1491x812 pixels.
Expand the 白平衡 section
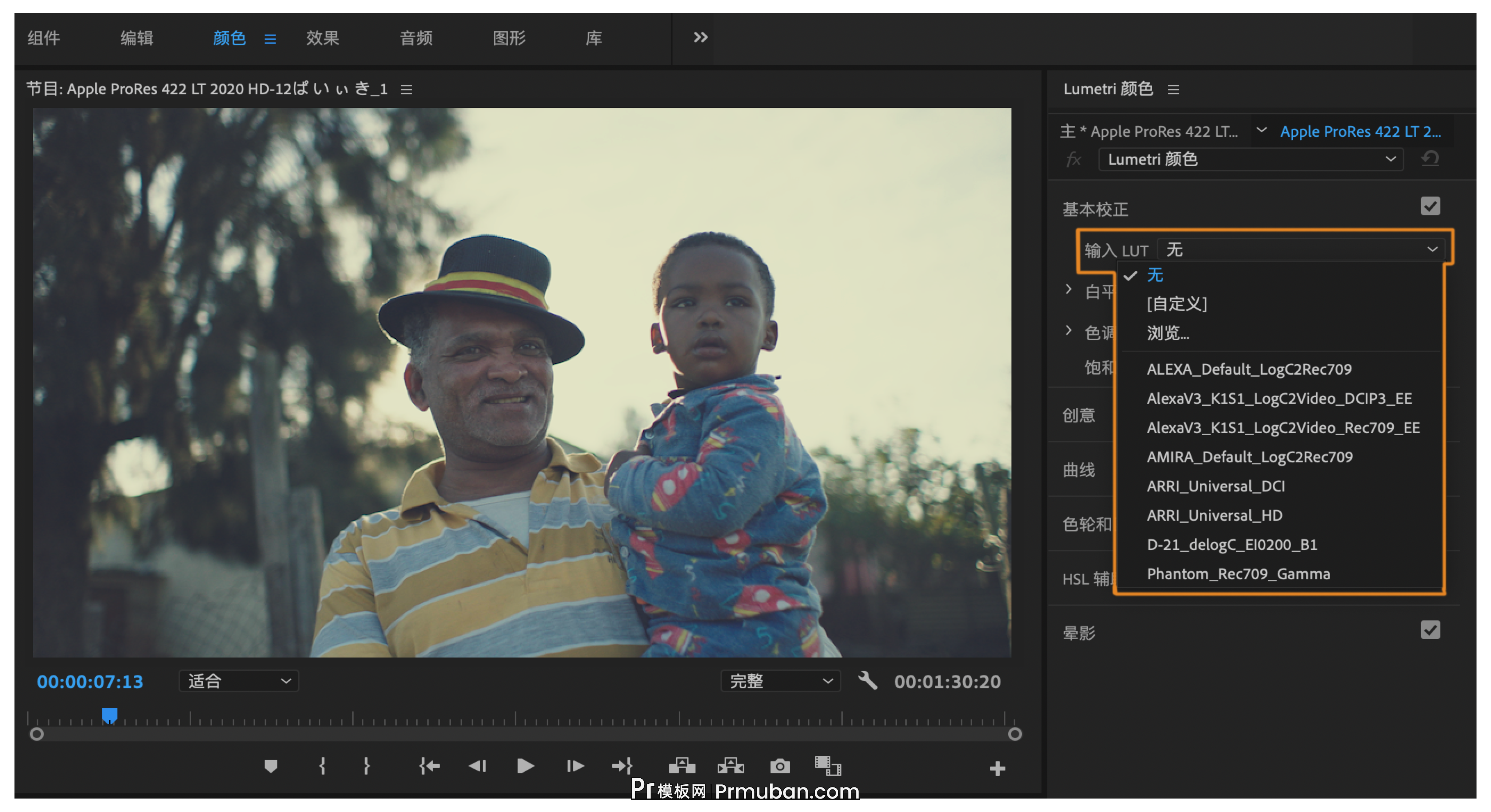[x=1068, y=289]
